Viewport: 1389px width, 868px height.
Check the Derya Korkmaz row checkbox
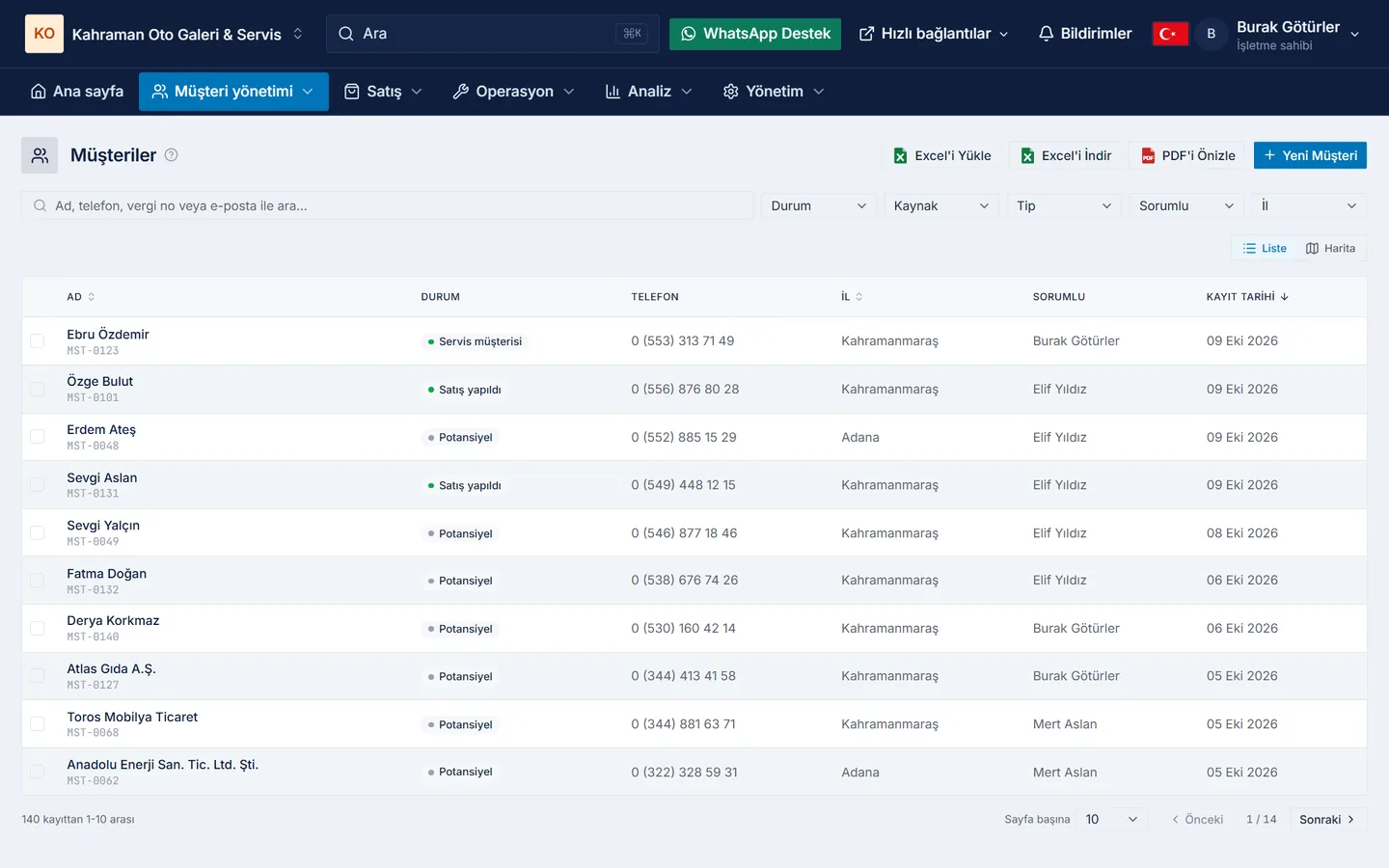pos(38,628)
